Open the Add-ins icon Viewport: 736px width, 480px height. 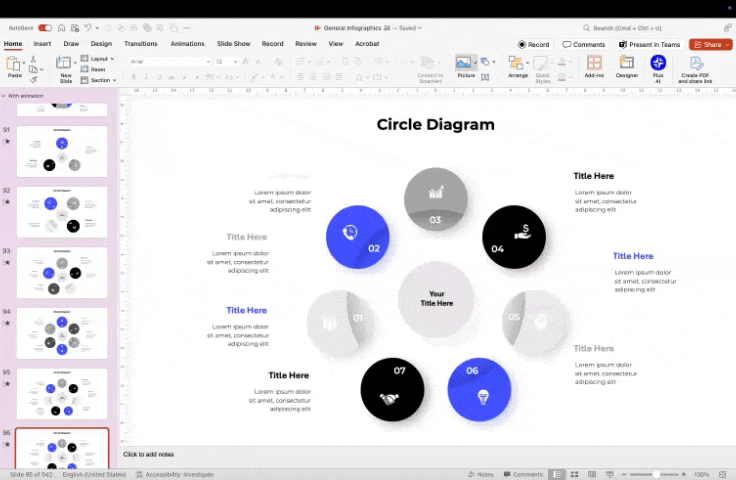coord(594,65)
